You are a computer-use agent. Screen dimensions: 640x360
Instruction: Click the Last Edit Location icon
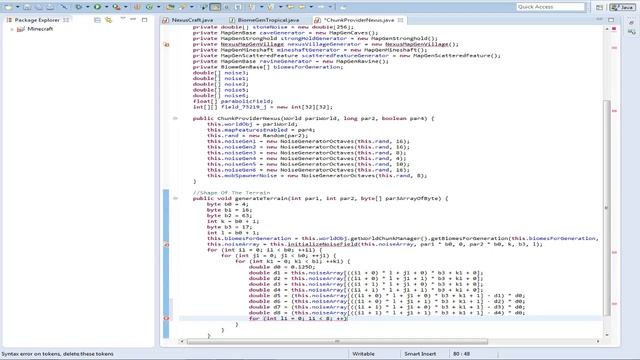pos(290,7)
